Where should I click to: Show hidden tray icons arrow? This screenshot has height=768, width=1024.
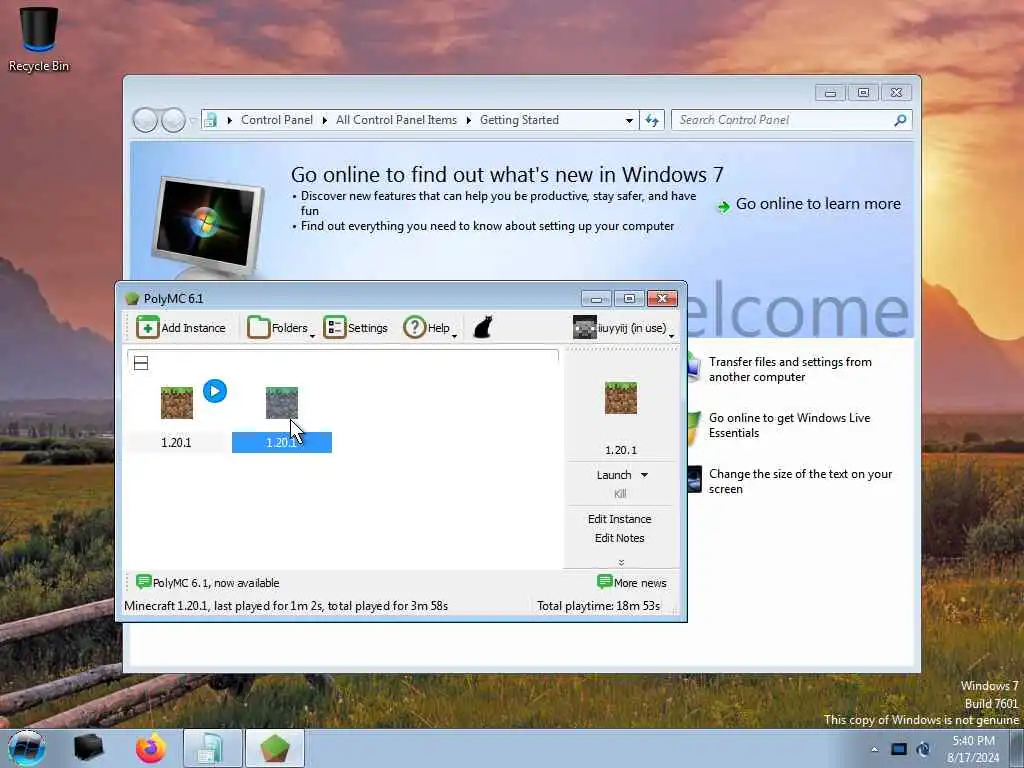(x=874, y=749)
